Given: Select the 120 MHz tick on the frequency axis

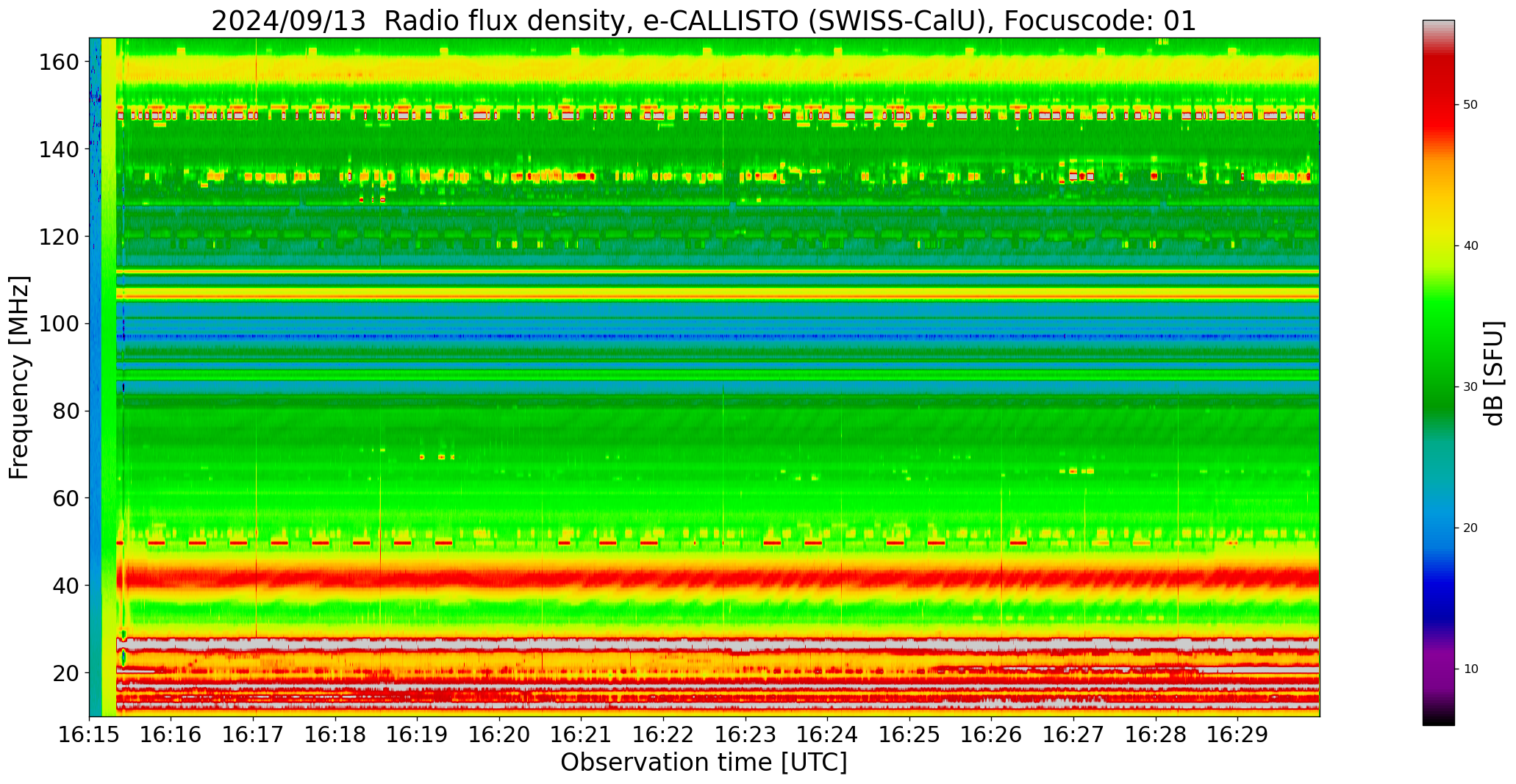Looking at the screenshot, I should pos(59,237).
